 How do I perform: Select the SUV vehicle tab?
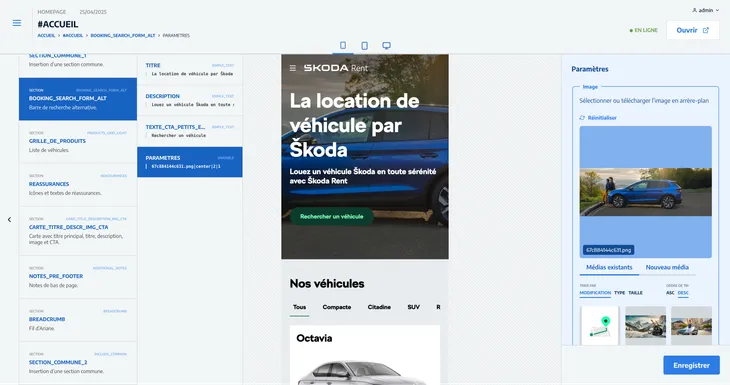pos(413,307)
